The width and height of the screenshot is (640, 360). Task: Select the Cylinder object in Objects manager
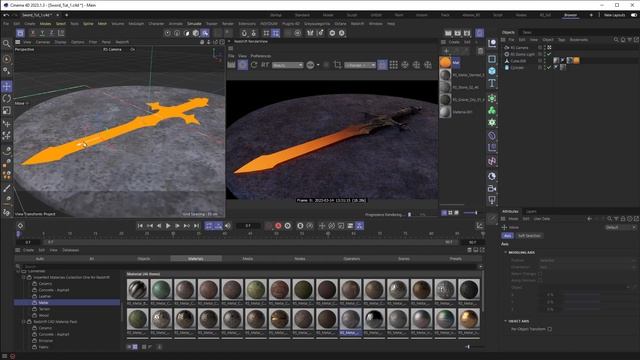pyautogui.click(x=517, y=67)
